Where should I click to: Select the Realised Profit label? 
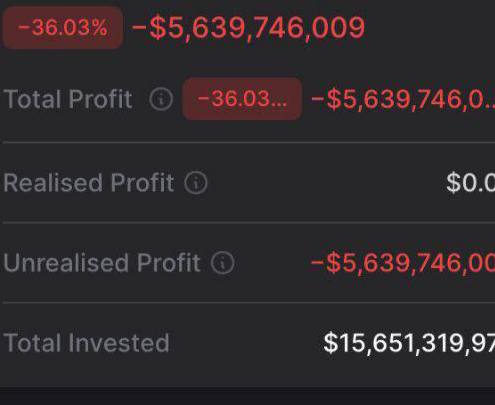coord(89,183)
